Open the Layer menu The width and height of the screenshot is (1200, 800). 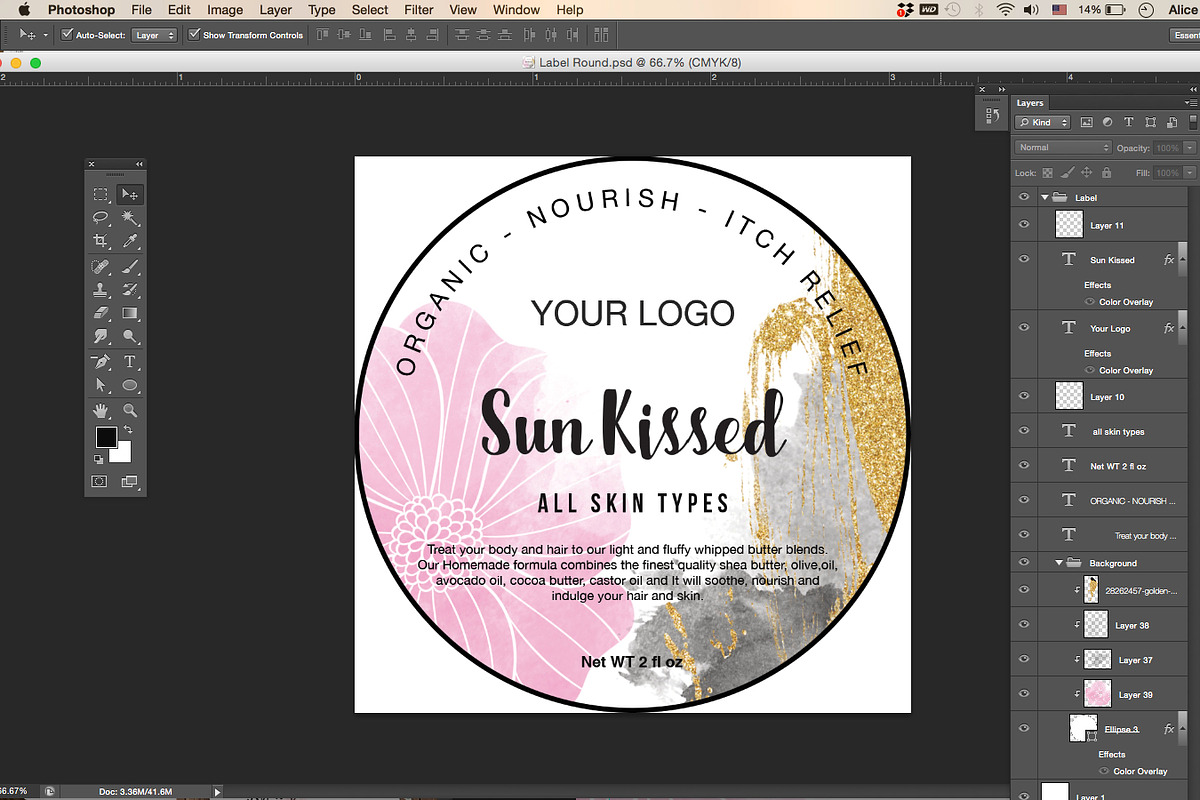[x=275, y=10]
